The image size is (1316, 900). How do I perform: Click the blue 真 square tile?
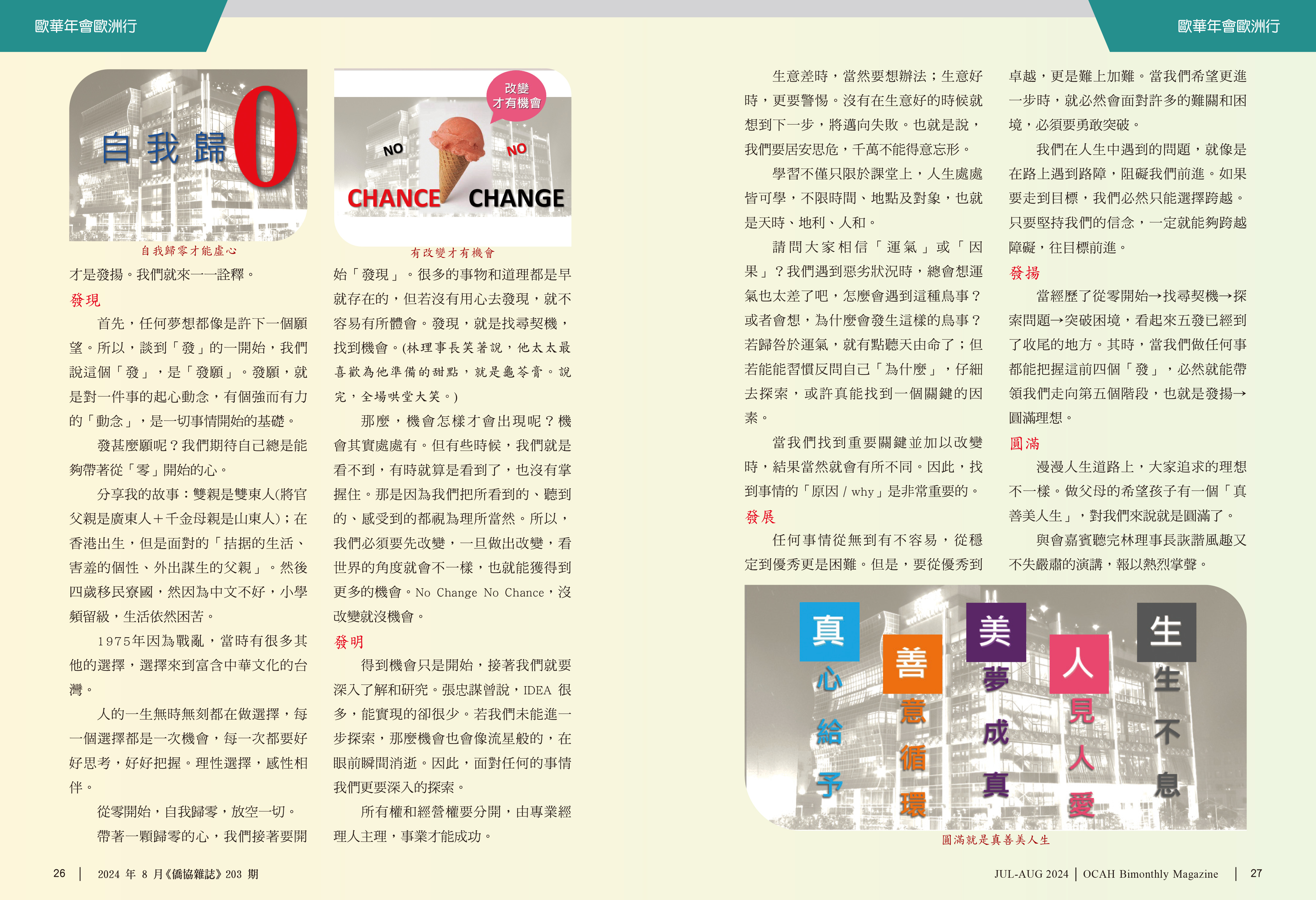[829, 631]
